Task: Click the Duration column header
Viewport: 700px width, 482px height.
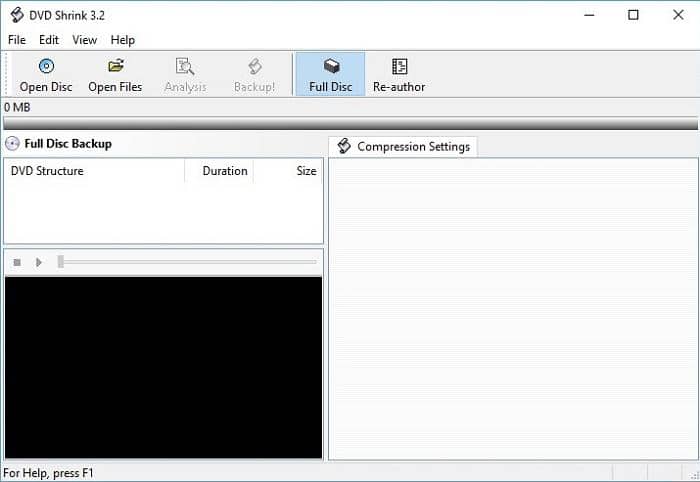Action: pyautogui.click(x=219, y=171)
